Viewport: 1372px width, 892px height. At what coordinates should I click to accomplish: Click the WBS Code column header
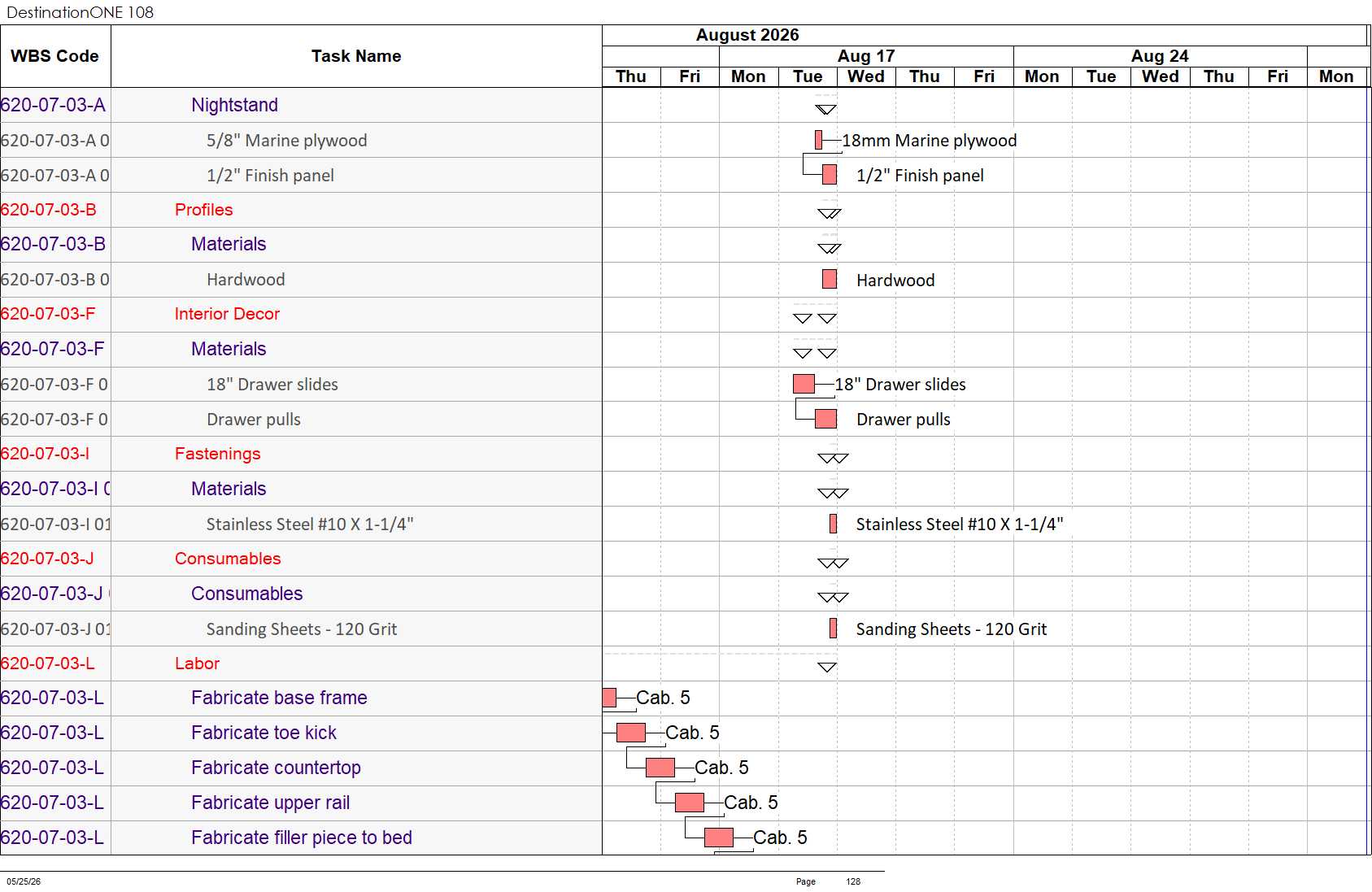pos(54,56)
